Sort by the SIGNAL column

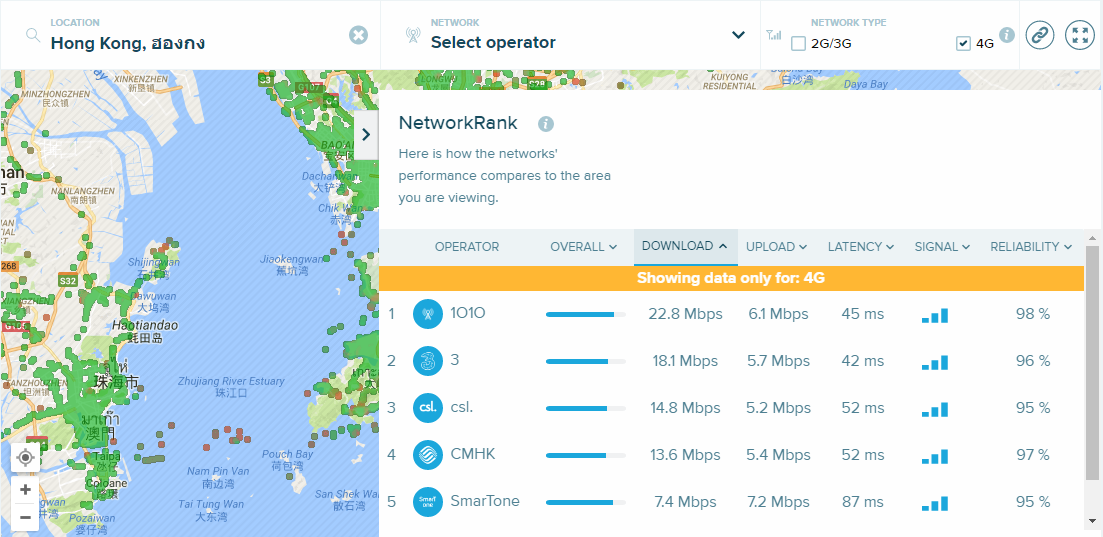point(942,247)
